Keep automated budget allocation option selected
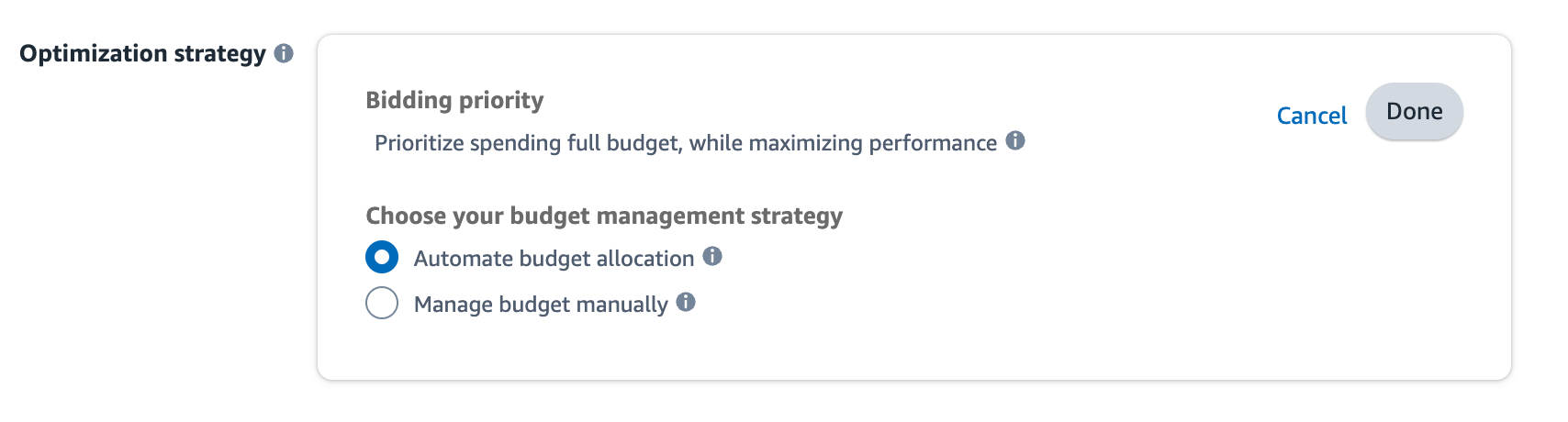 pos(382,258)
